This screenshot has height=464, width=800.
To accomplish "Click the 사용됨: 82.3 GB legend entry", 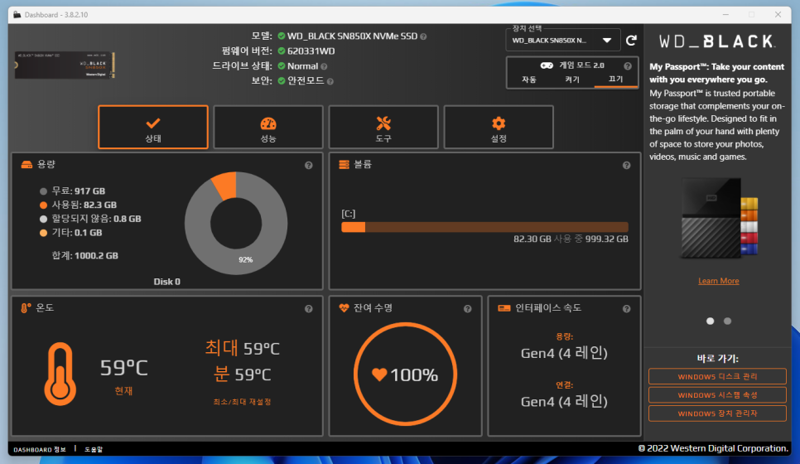I will tap(78, 205).
